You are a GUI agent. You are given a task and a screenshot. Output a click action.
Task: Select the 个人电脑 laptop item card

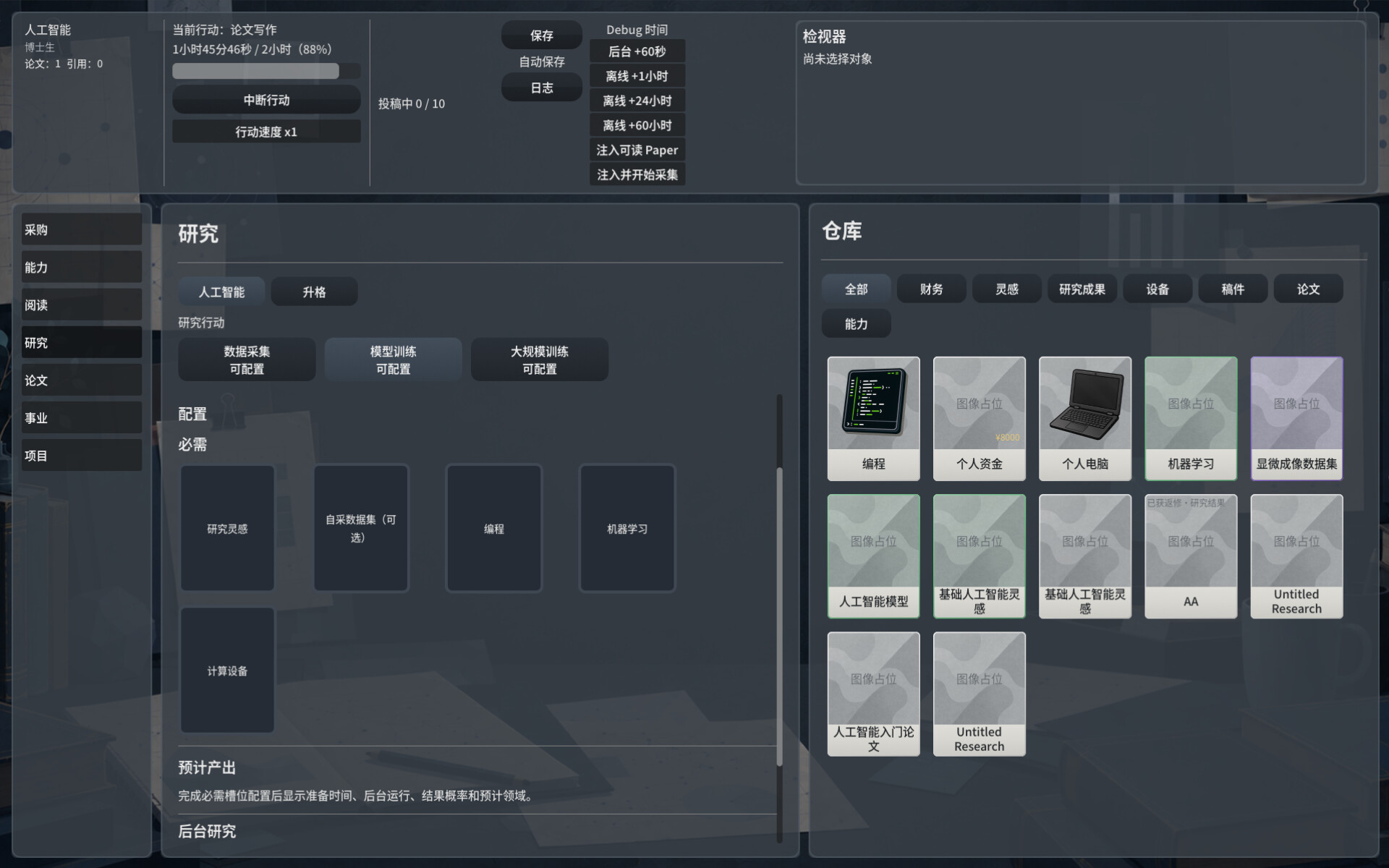[1084, 418]
